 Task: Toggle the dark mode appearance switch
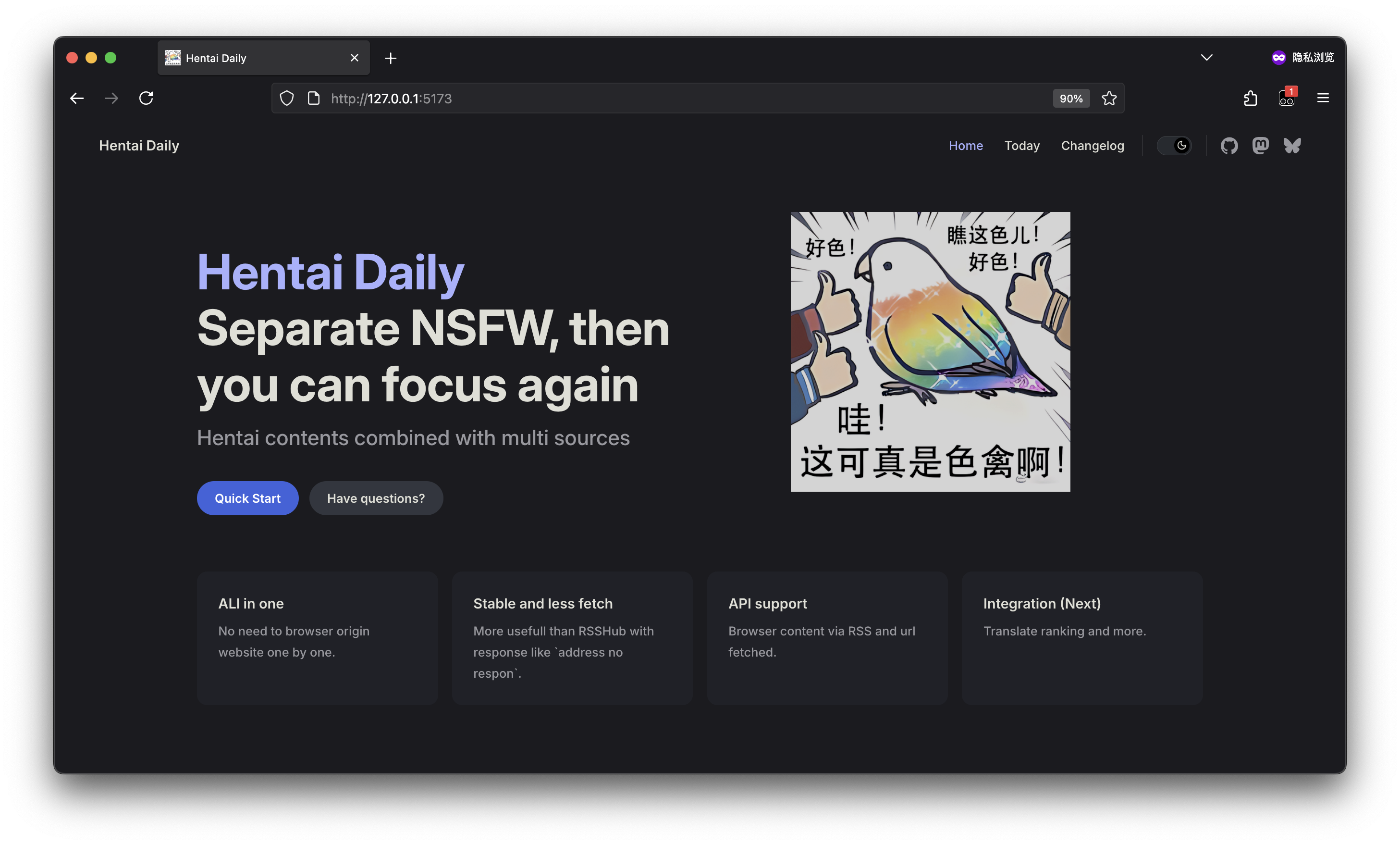(x=1174, y=146)
